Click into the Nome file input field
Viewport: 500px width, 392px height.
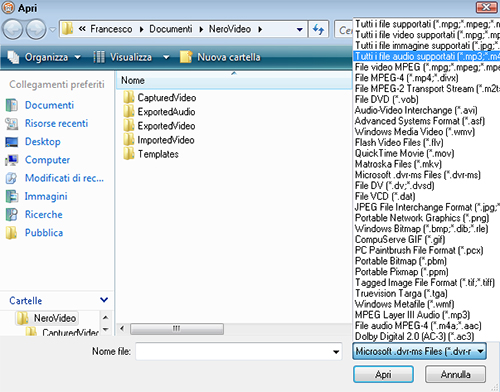(233, 351)
